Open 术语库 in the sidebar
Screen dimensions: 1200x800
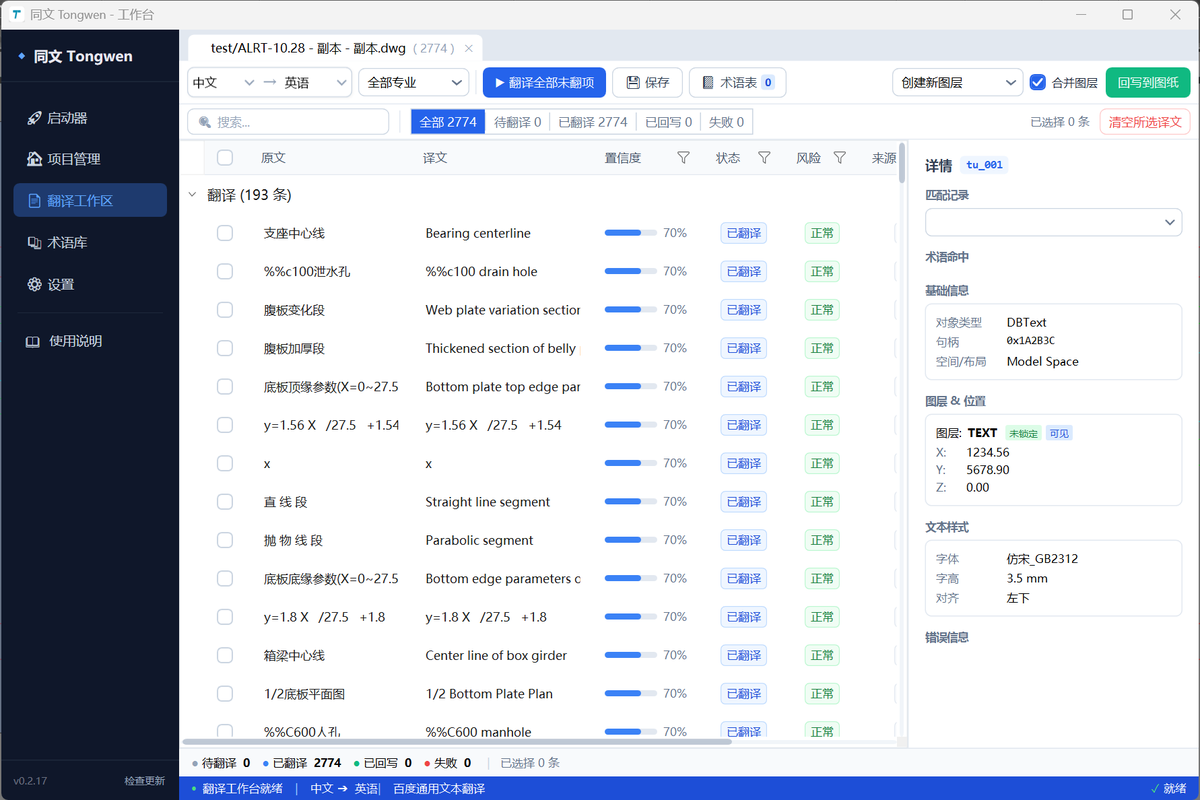pos(90,243)
